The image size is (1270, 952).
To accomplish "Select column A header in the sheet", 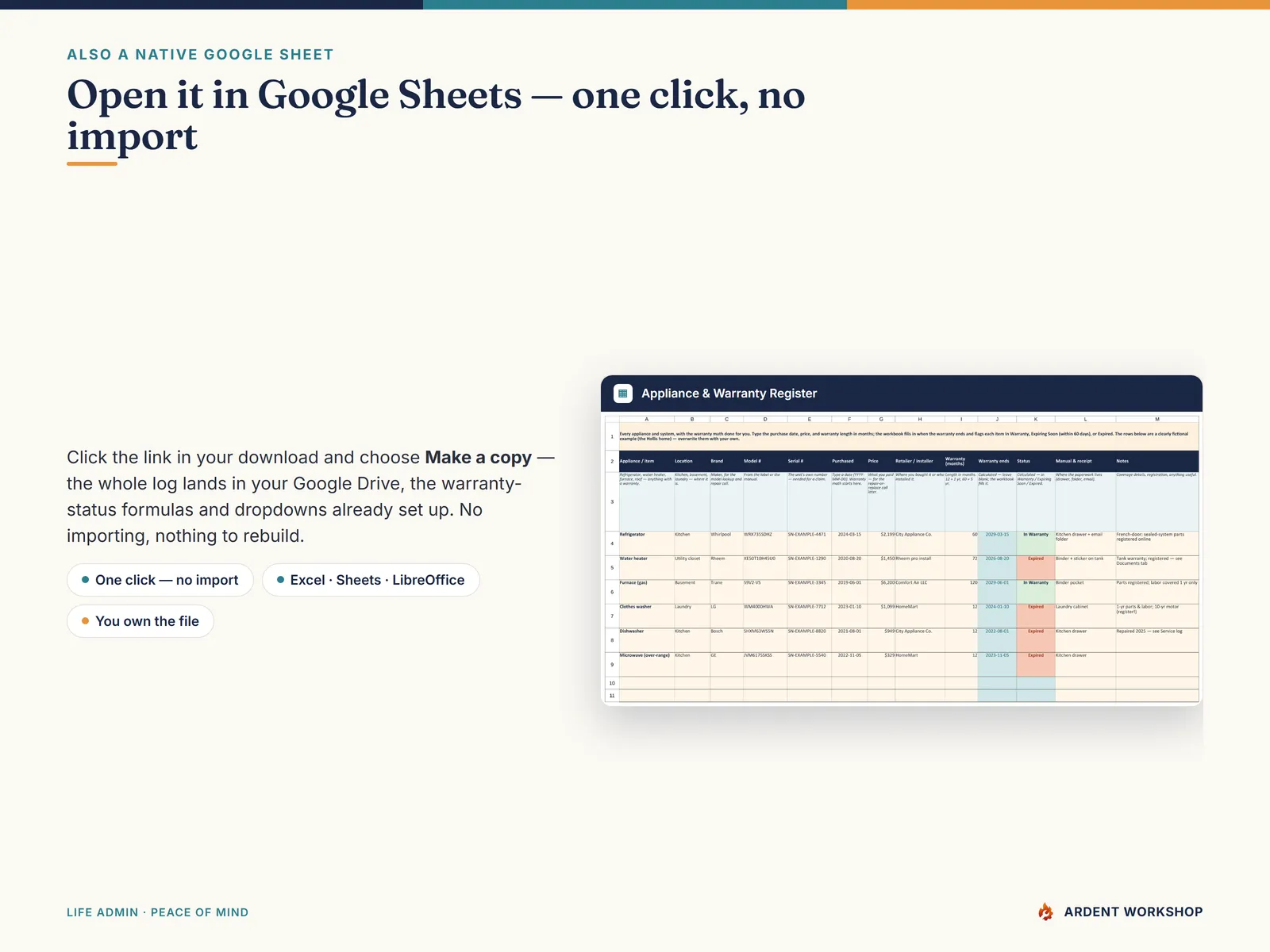I will [x=646, y=419].
